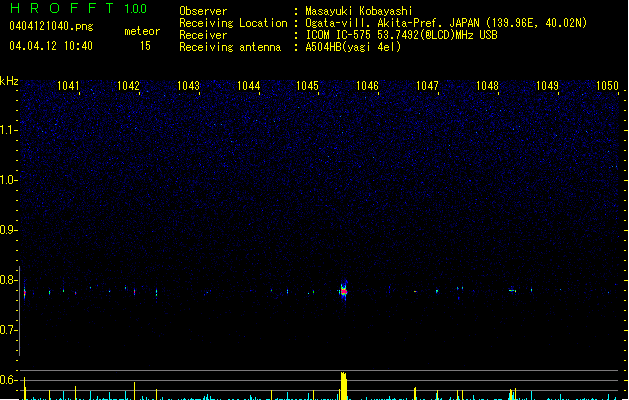Click the 1049 time axis marker
629x400 pixels.
(x=547, y=86)
